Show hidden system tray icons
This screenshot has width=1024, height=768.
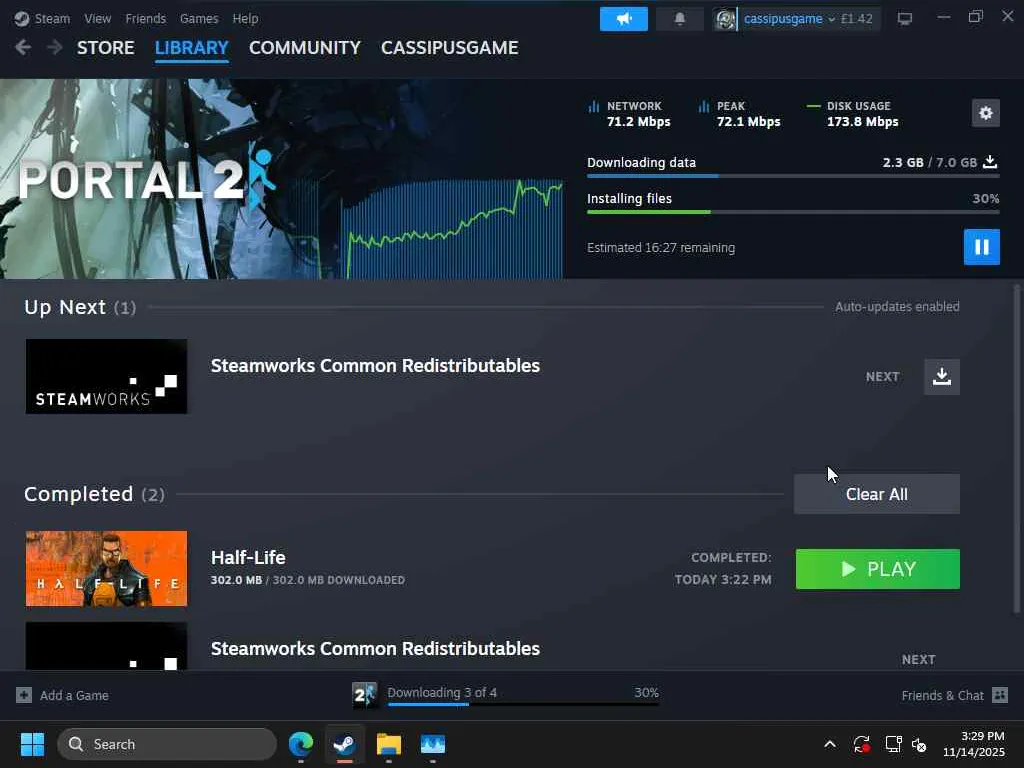829,744
